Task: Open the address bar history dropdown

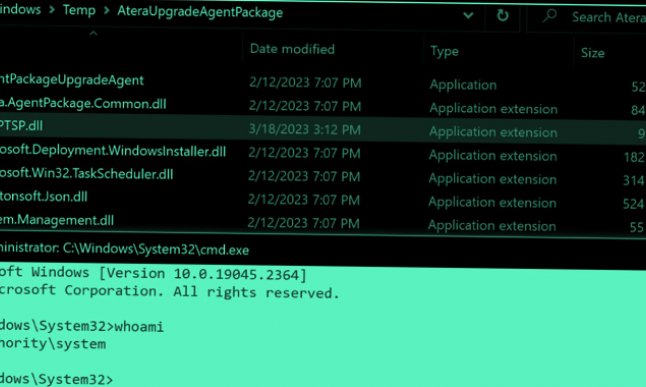Action: [468, 16]
